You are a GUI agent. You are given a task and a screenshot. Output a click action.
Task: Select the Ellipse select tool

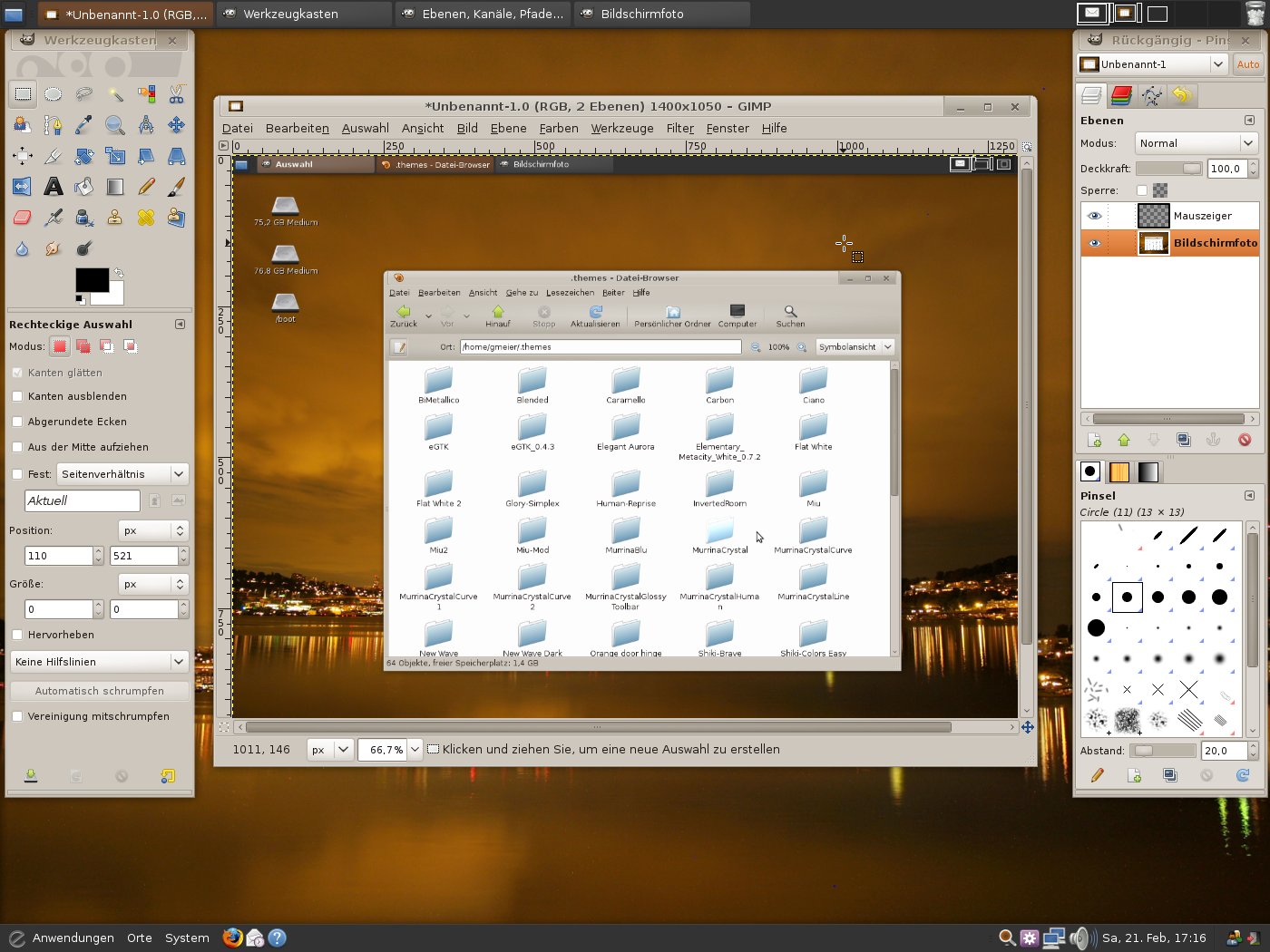[x=54, y=93]
